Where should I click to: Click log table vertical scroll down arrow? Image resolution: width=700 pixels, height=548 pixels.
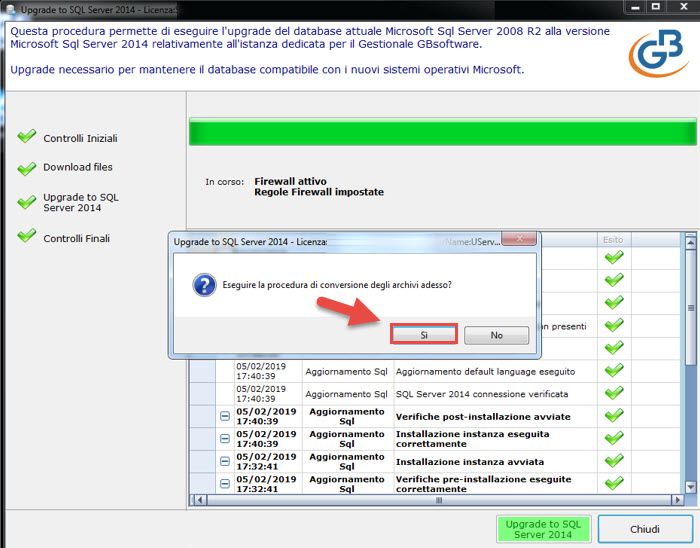click(690, 487)
